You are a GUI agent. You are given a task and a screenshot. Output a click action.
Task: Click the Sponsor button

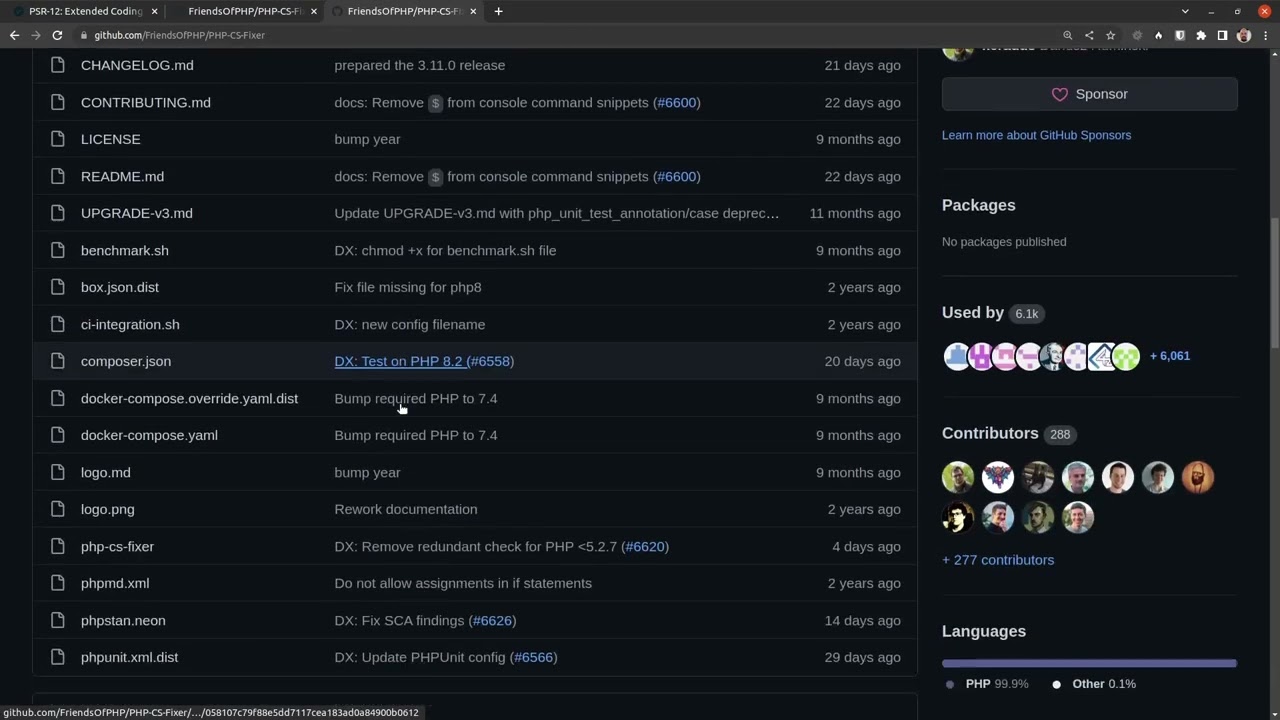[x=1089, y=94]
